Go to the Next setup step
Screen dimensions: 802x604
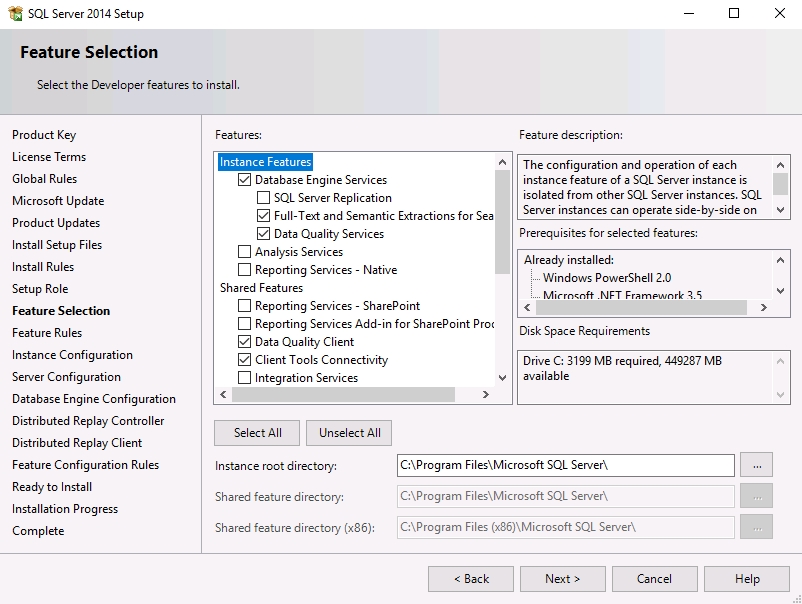point(563,578)
